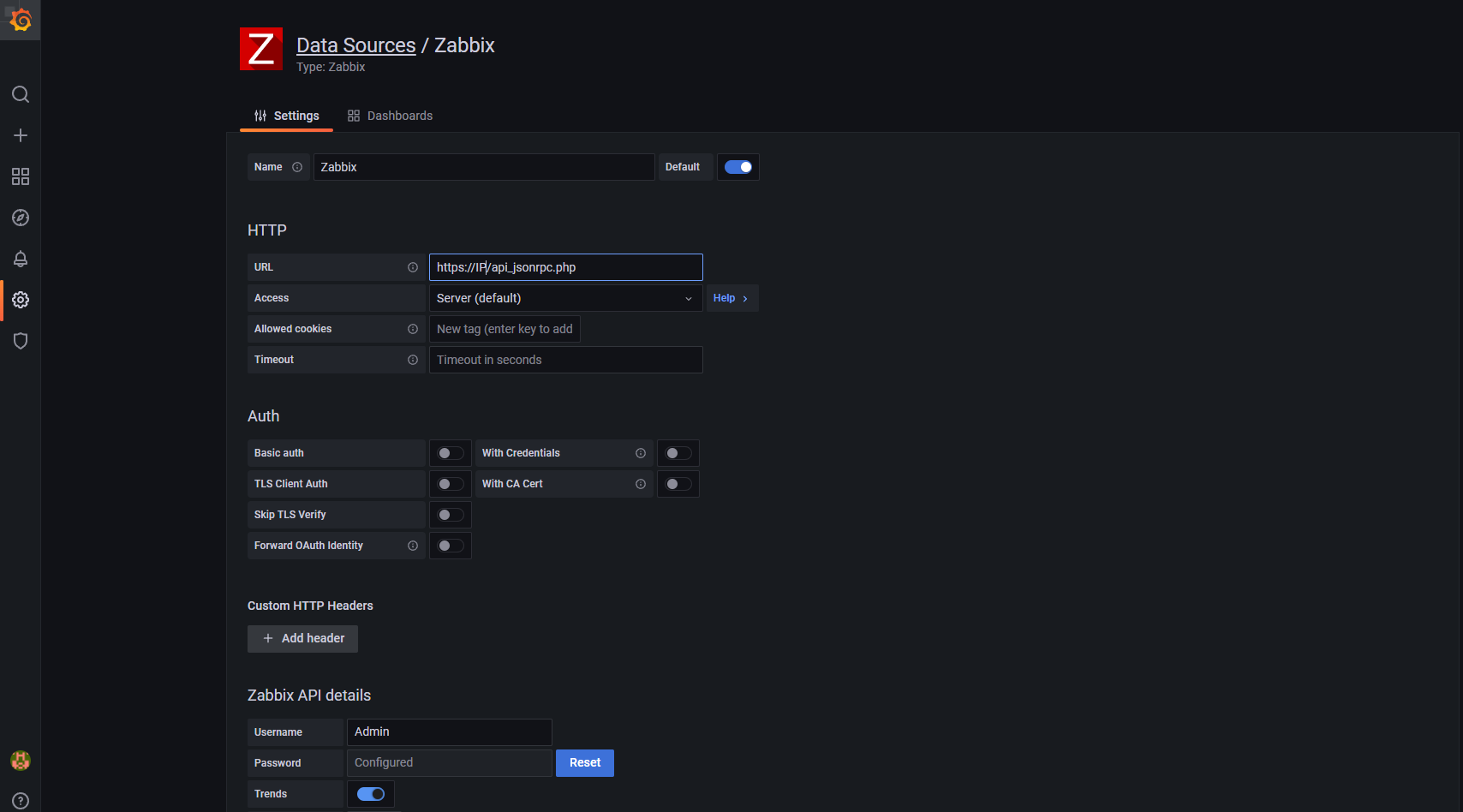Enable the Forward OAuth Identity switch

451,546
